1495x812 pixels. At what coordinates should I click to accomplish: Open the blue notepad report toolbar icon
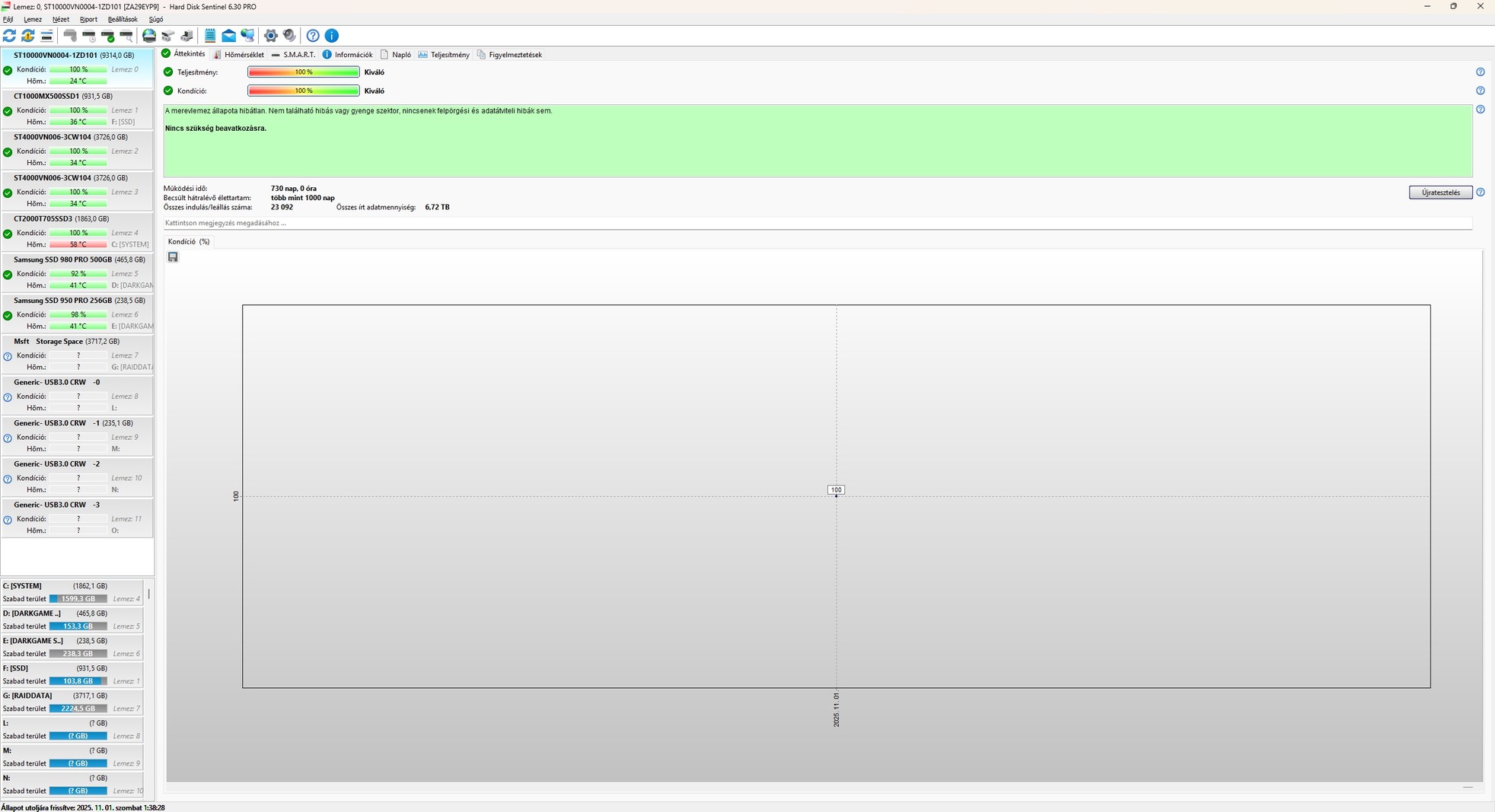[210, 36]
